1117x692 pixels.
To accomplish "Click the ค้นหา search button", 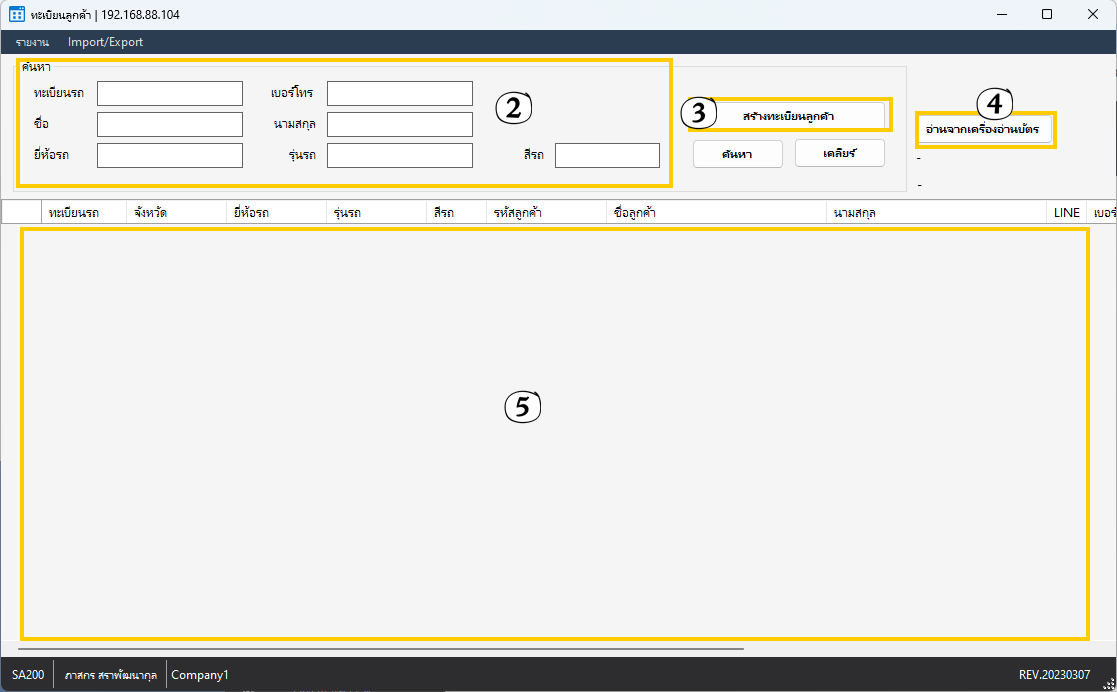I will tap(736, 153).
